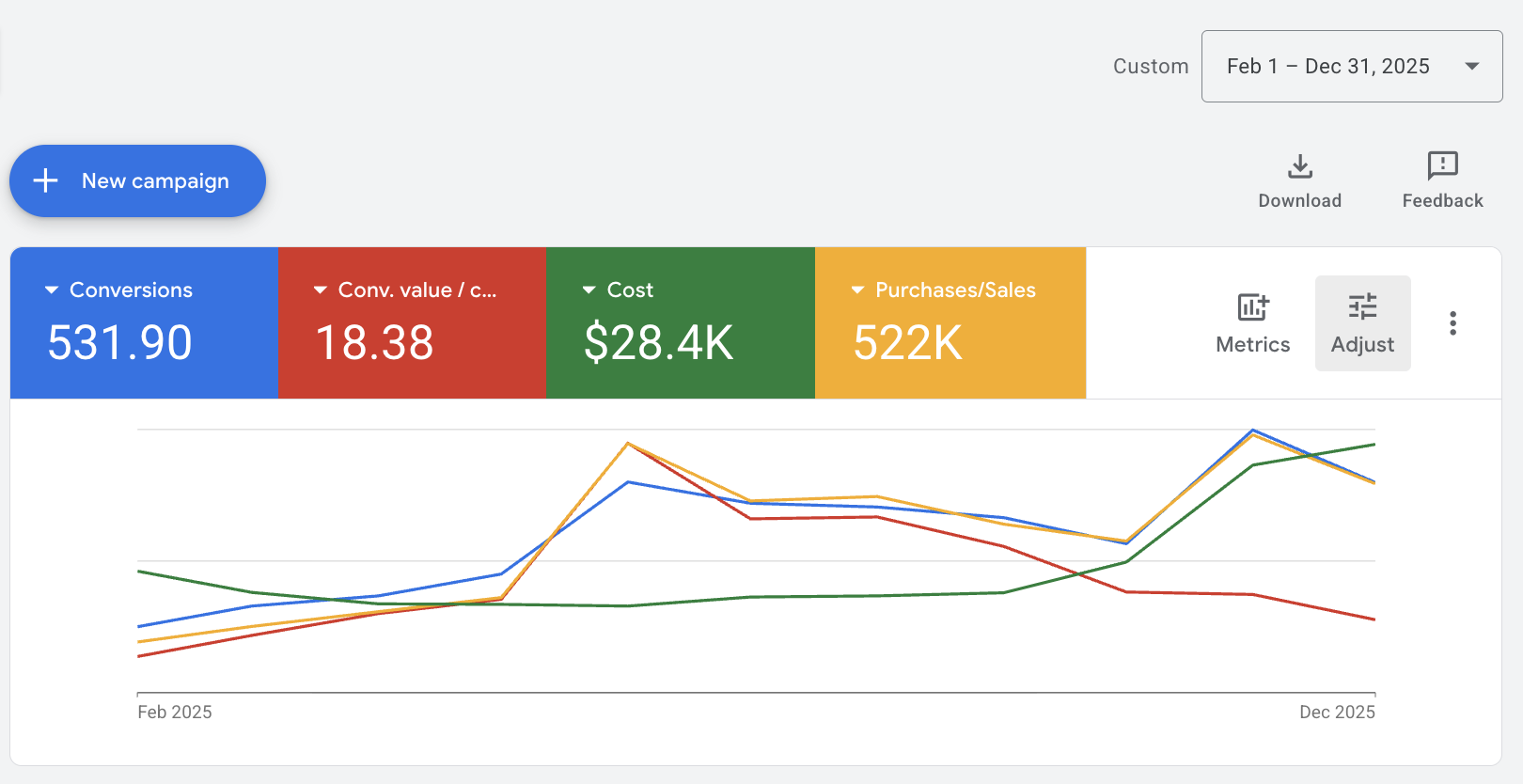
Task: Open the Feedback icon
Action: [1442, 165]
